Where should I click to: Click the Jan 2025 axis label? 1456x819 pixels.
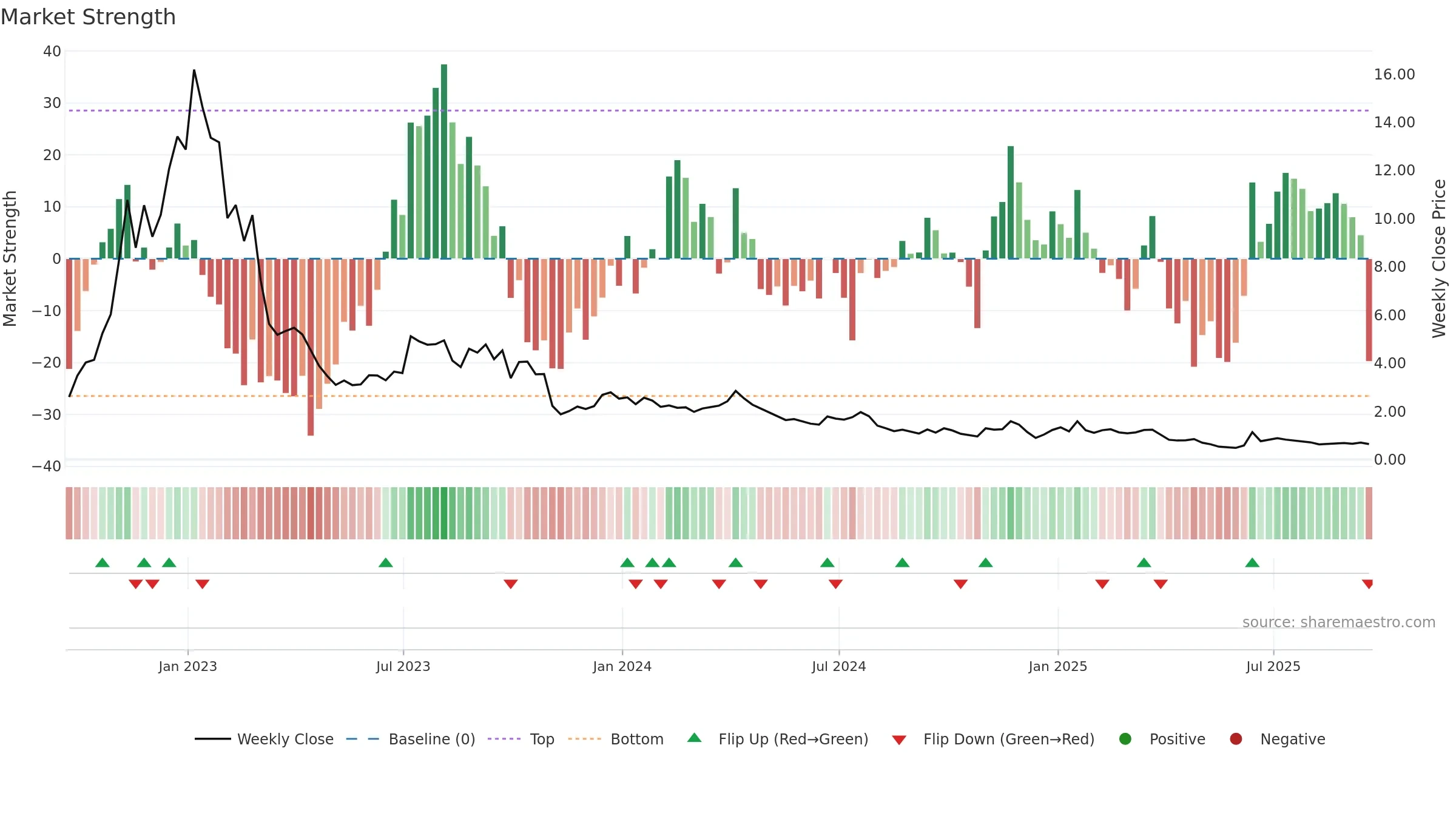pos(1057,666)
